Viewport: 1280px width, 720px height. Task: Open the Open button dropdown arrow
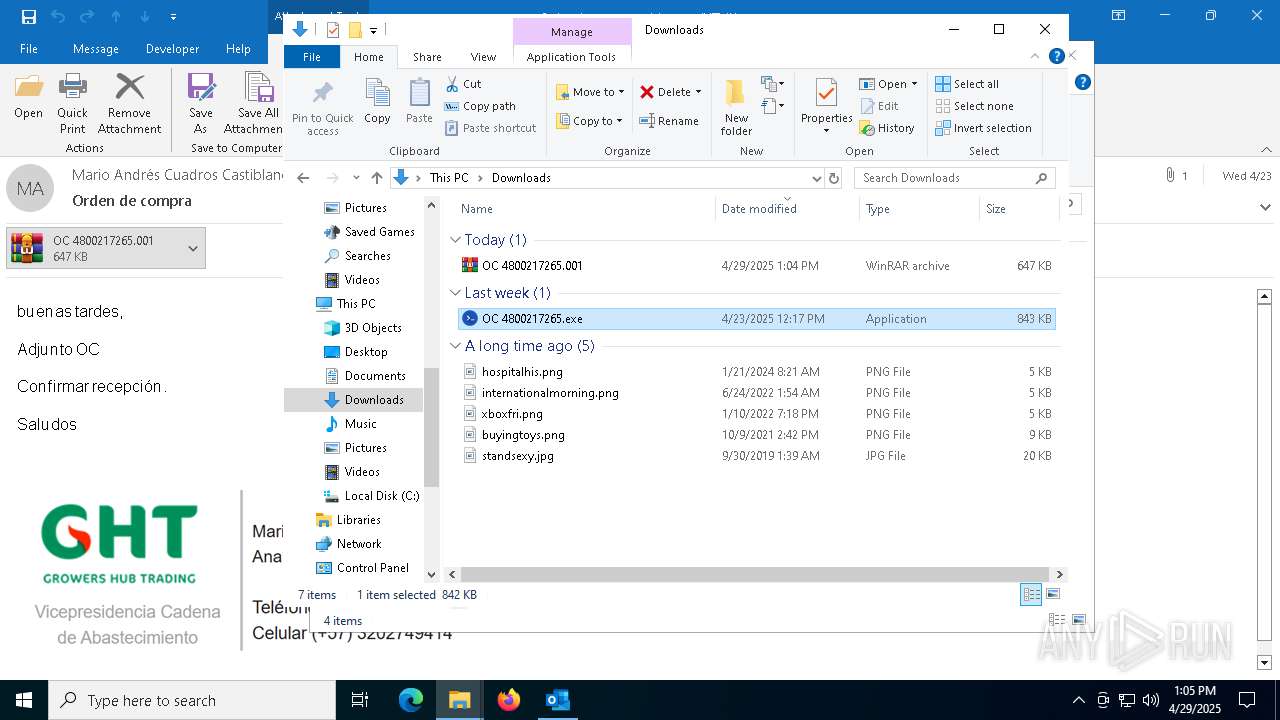914,84
